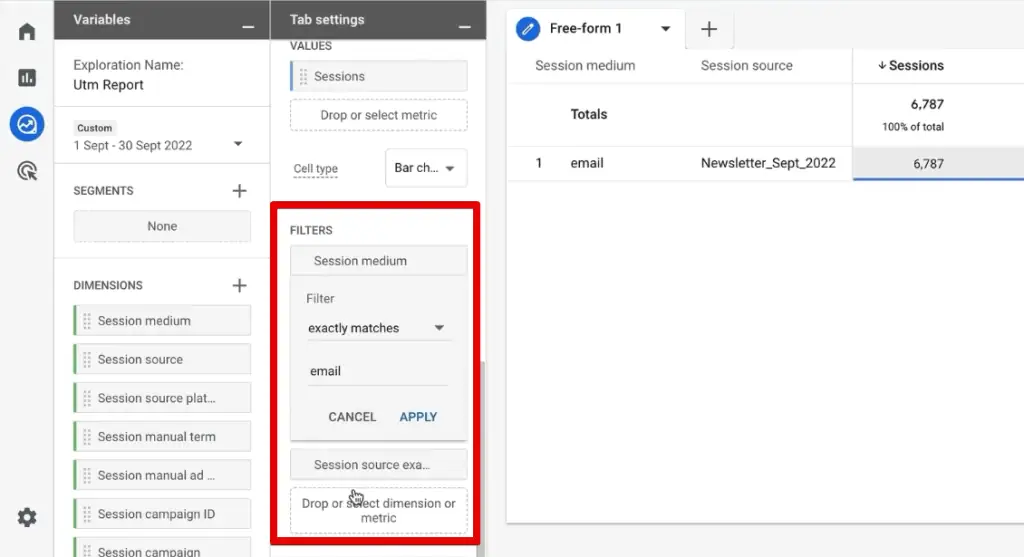Select the Free-form 1 tab
This screenshot has height=557, width=1024.
(x=585, y=29)
